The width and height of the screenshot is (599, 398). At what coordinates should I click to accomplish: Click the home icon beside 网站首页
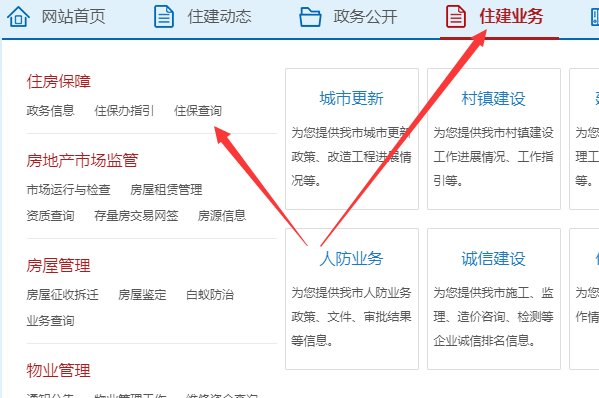point(18,17)
